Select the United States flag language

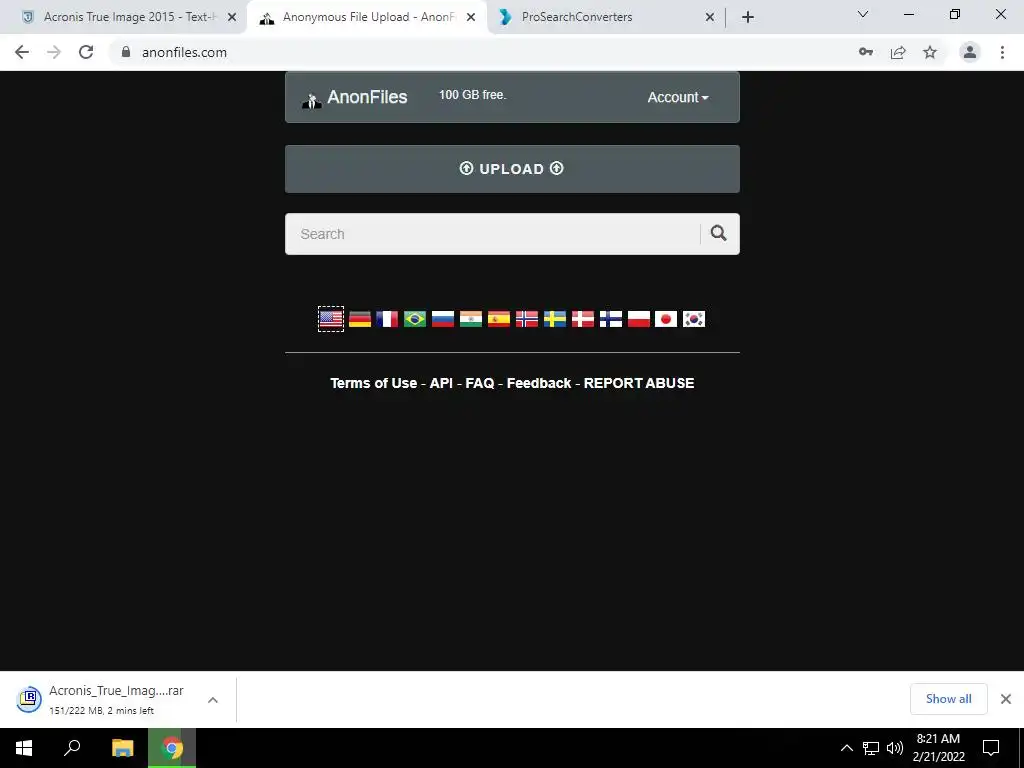coord(331,319)
